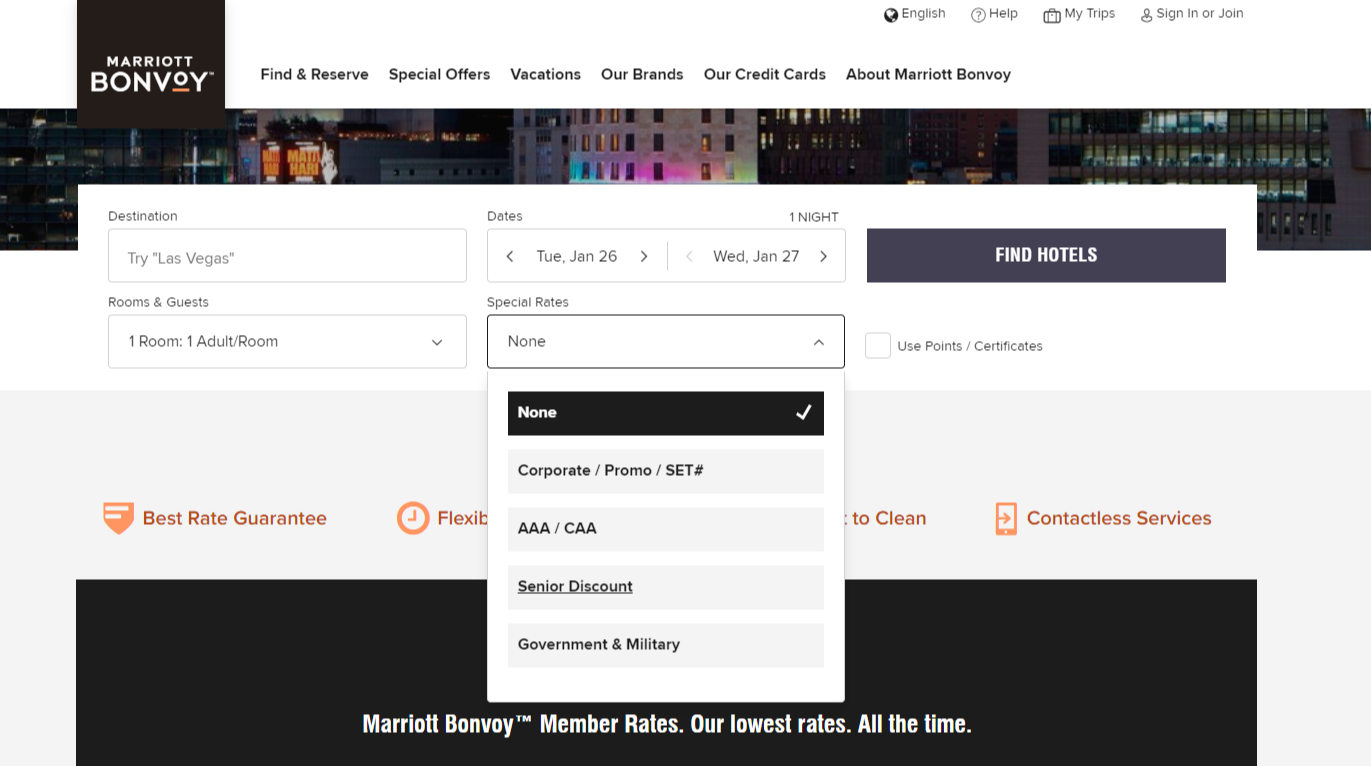Screen dimensions: 1371x766
Task: Move check-out date forward one day
Action: (823, 256)
